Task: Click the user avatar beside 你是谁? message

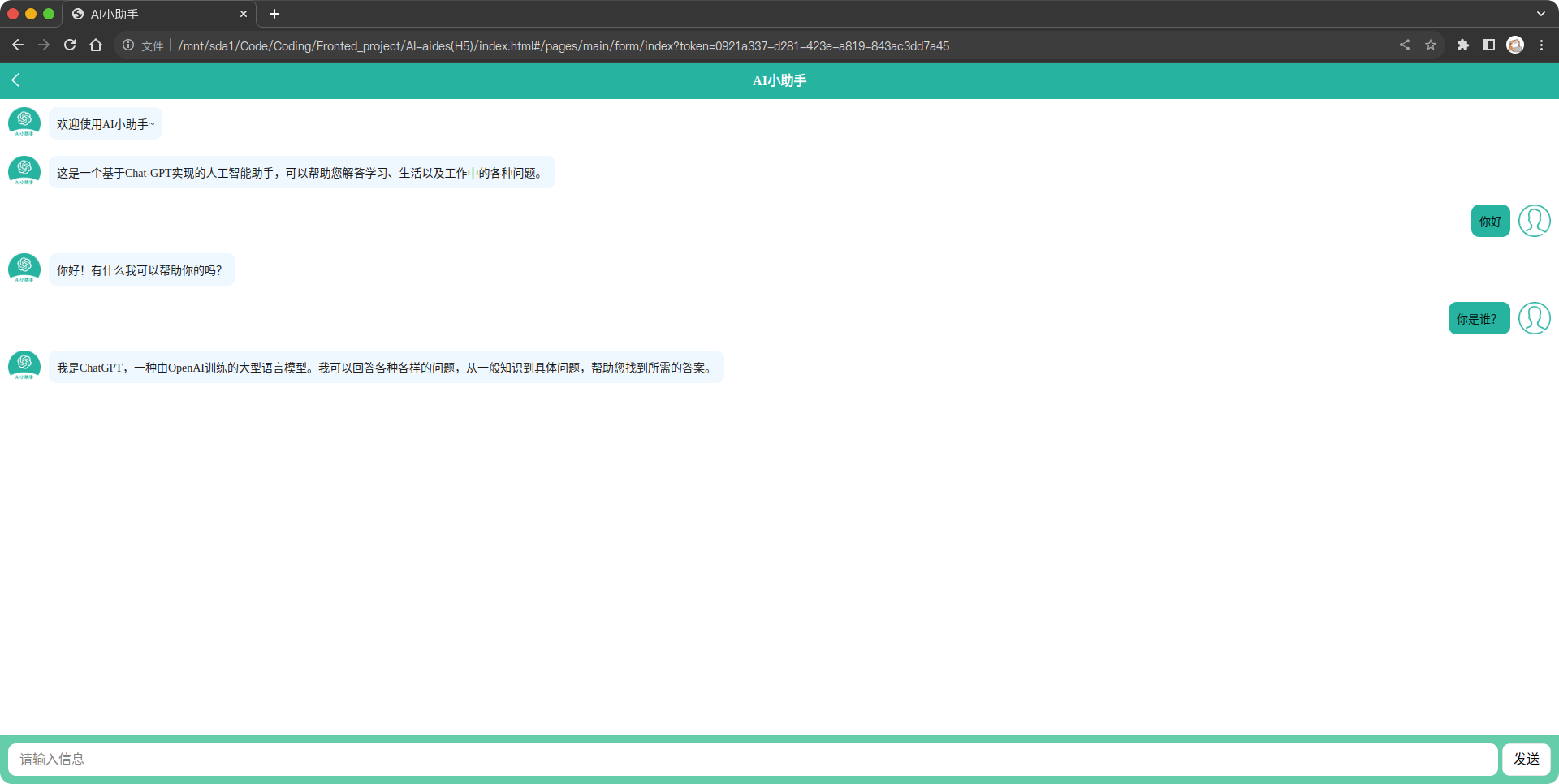Action: tap(1534, 318)
